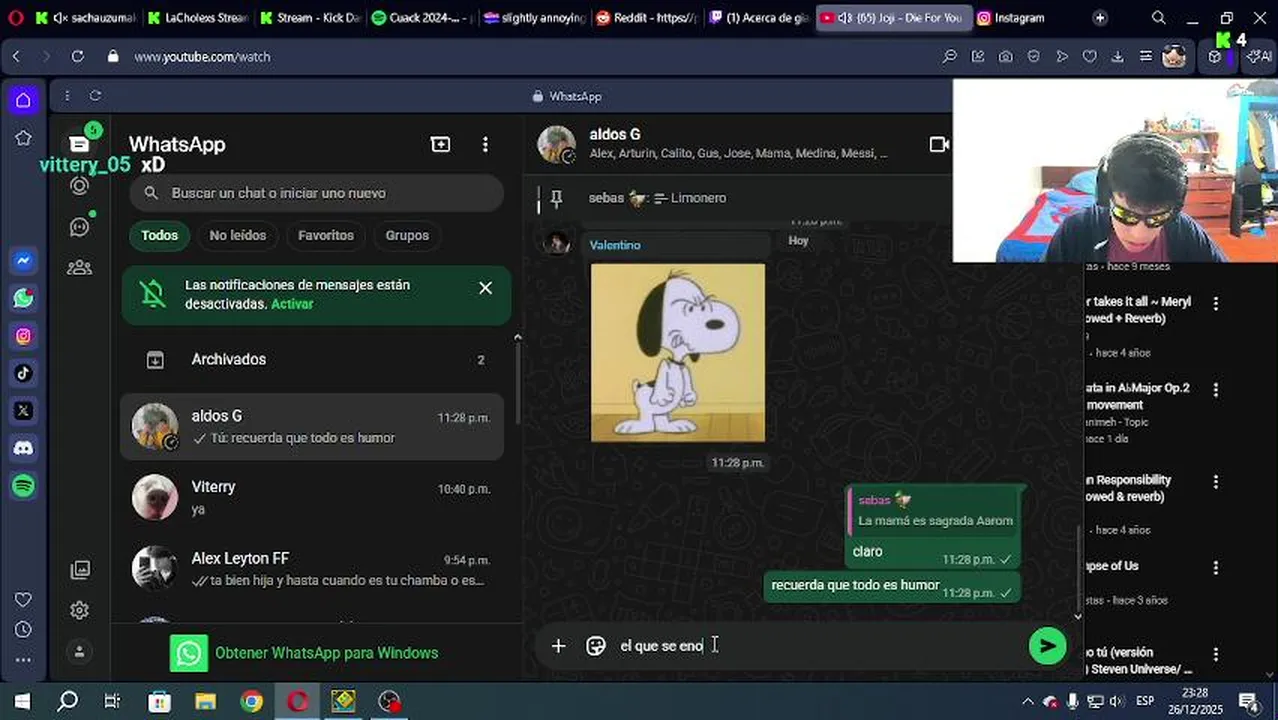Open WhatsApp Communities icon

(80, 267)
